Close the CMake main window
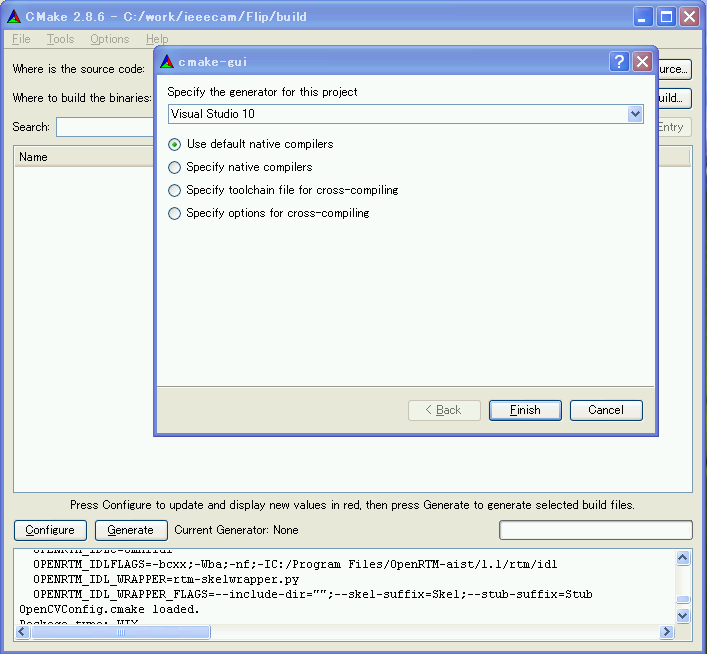The width and height of the screenshot is (707, 654). 689,17
